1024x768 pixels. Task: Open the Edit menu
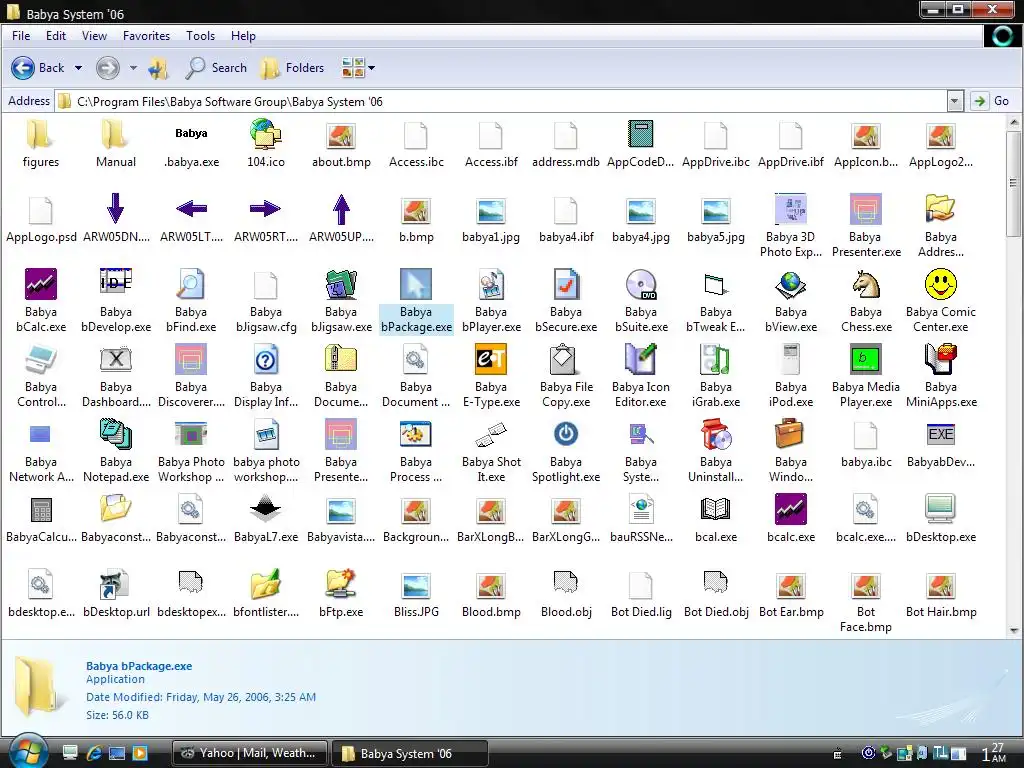[x=56, y=36]
